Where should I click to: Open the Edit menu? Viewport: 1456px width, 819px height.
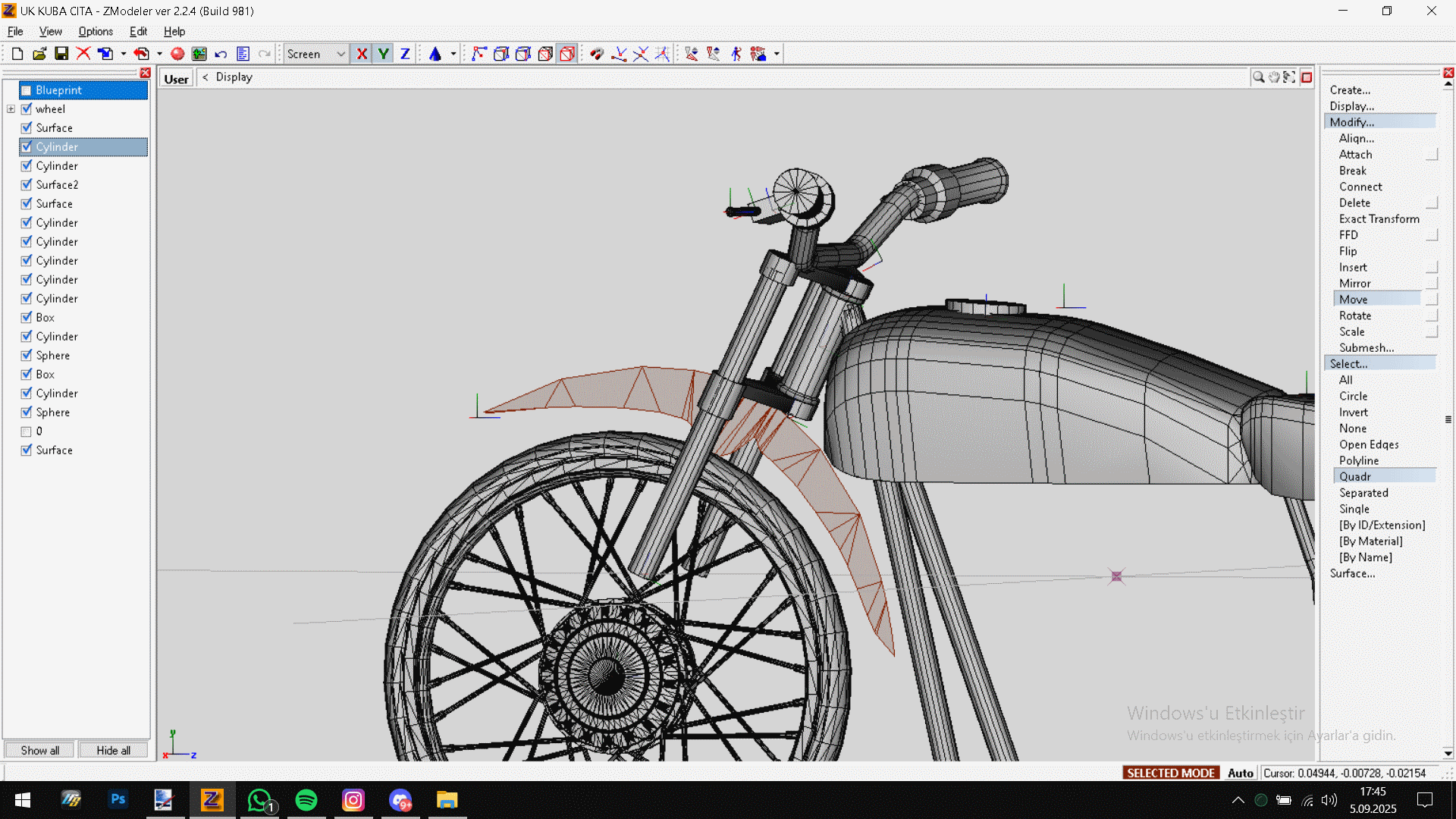[138, 31]
